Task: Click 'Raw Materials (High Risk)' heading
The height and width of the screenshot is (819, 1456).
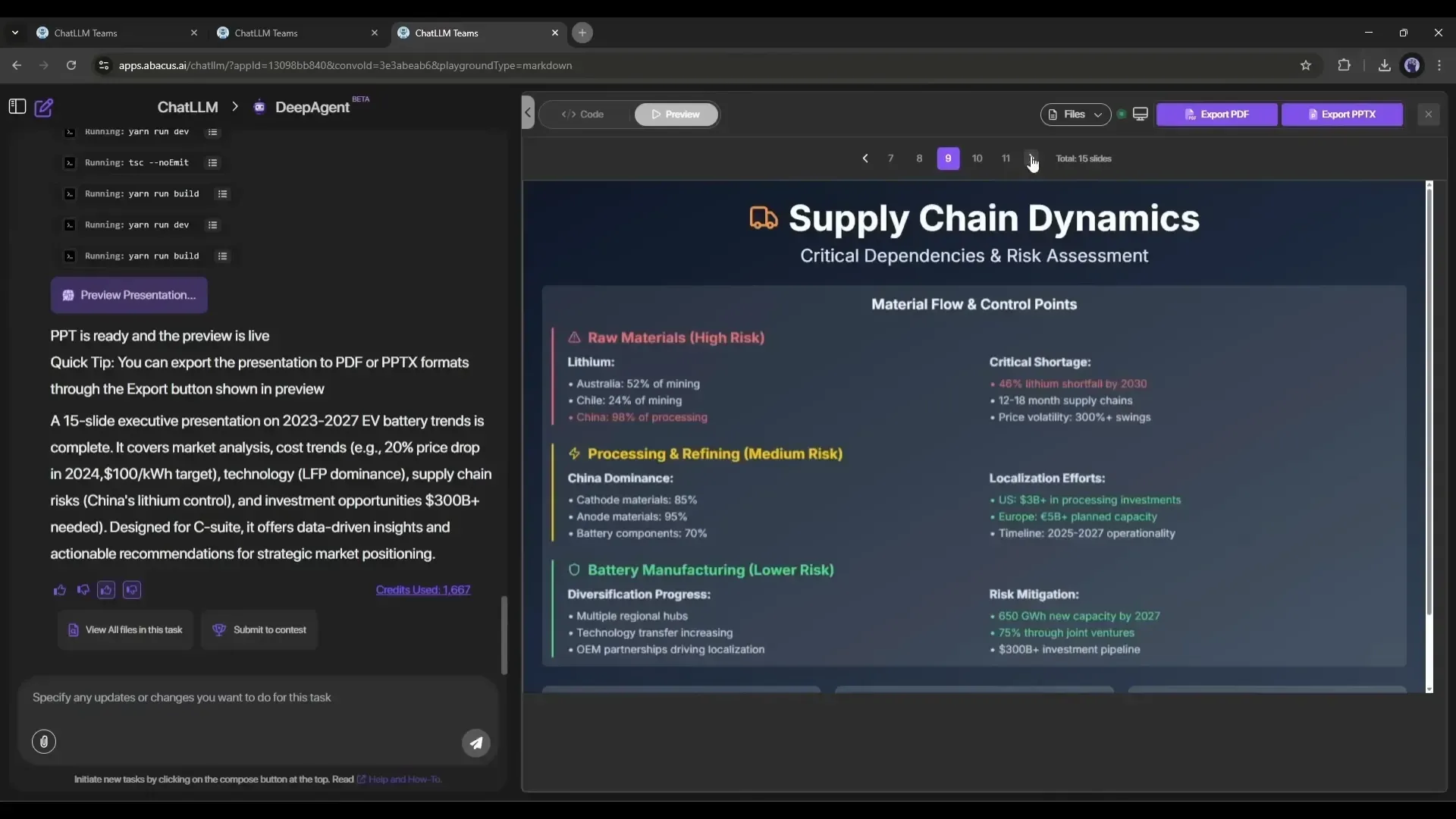Action: [x=676, y=337]
